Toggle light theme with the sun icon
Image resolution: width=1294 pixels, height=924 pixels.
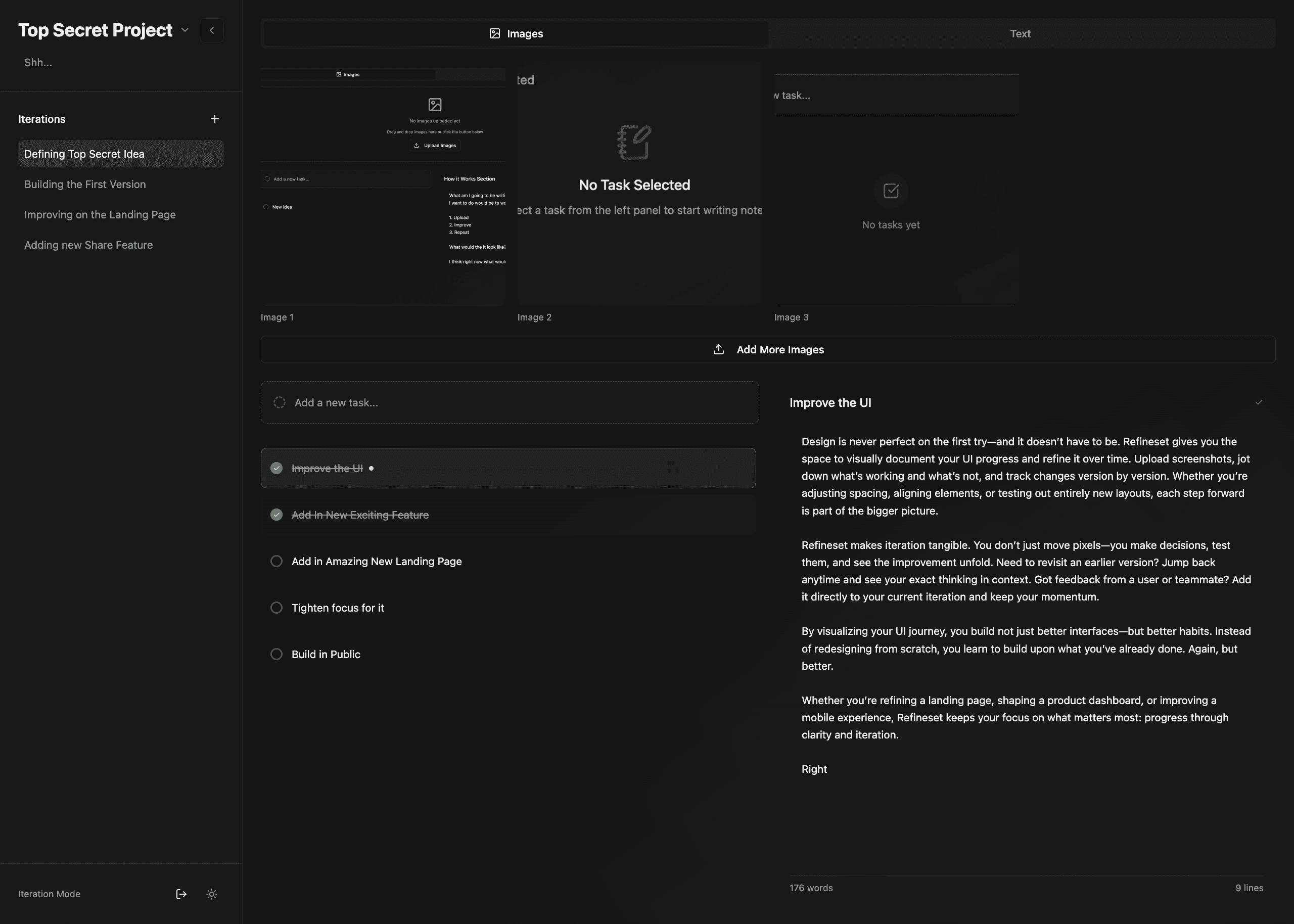pos(212,894)
